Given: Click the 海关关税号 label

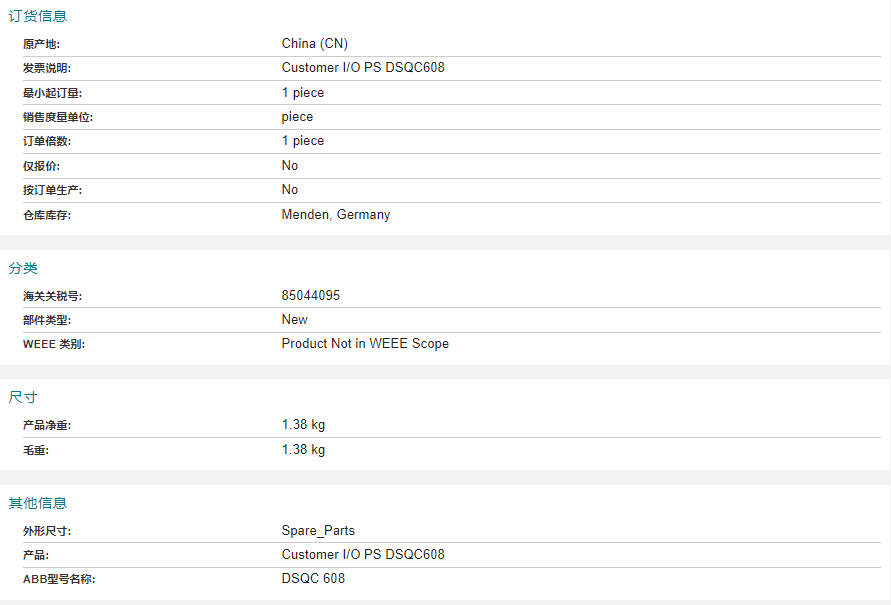Looking at the screenshot, I should 52,297.
